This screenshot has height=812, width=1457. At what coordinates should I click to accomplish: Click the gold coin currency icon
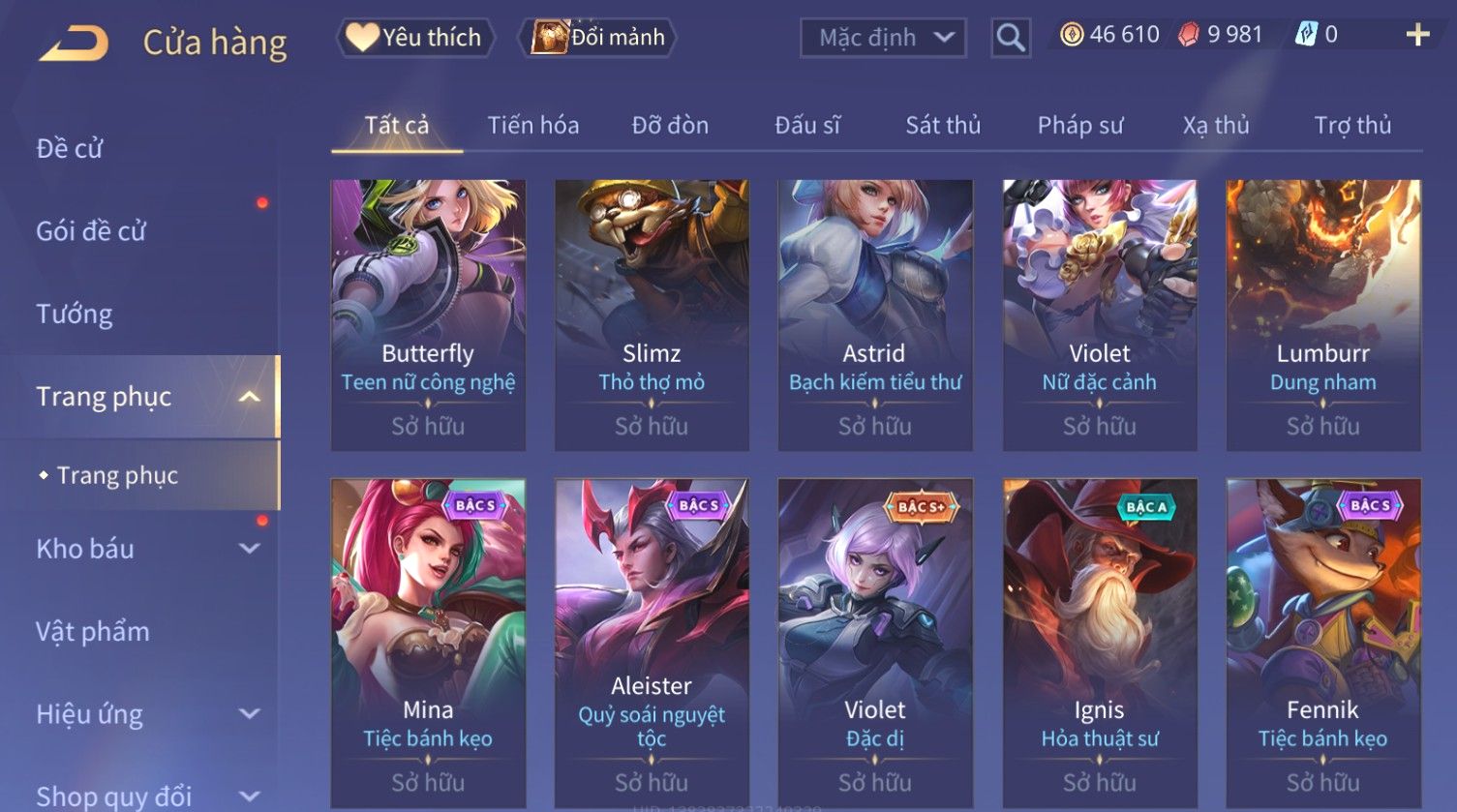point(1072,35)
